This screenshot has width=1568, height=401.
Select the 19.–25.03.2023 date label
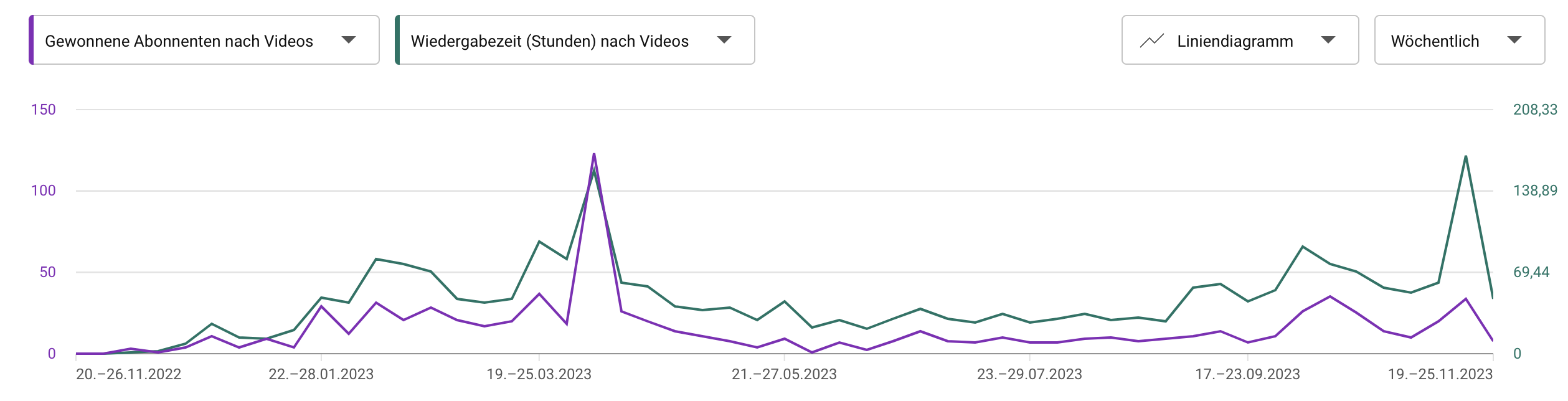(539, 374)
